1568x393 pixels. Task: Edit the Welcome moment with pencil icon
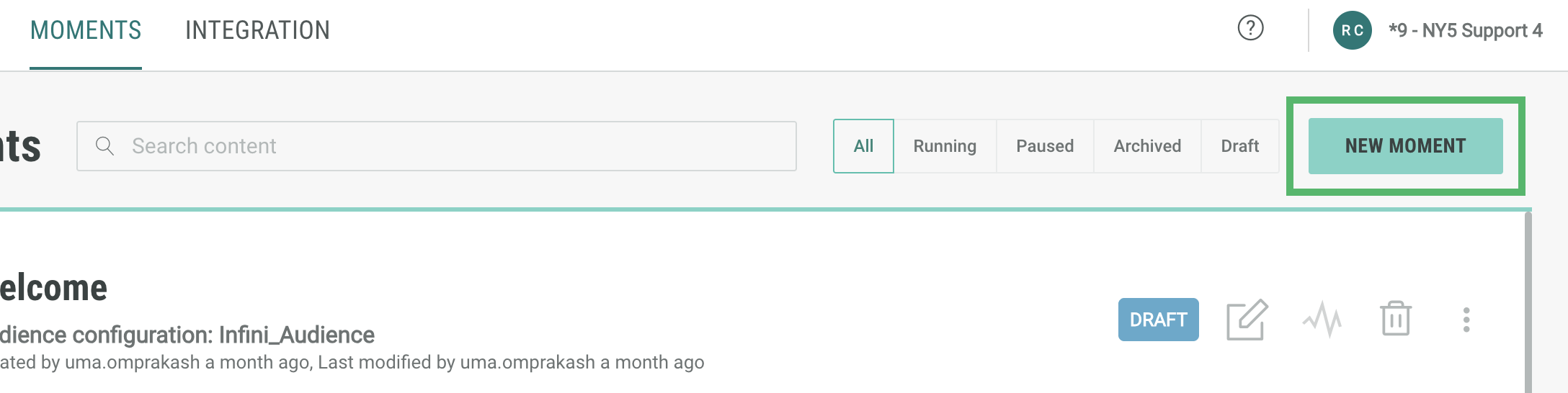pos(1247,320)
